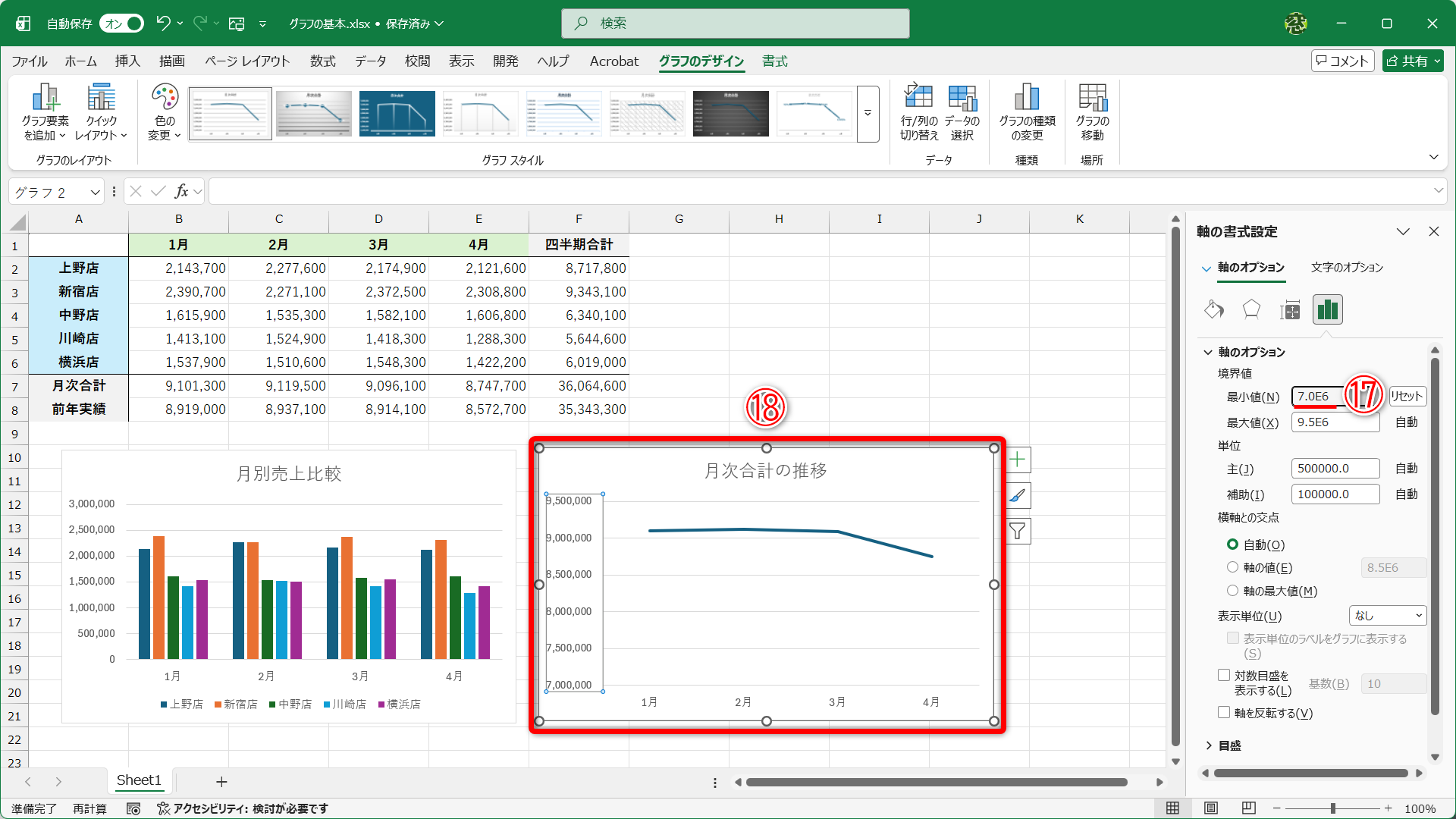Screen dimensions: 1456x819
Task: Expand the chart styles gallery
Action: 868,114
